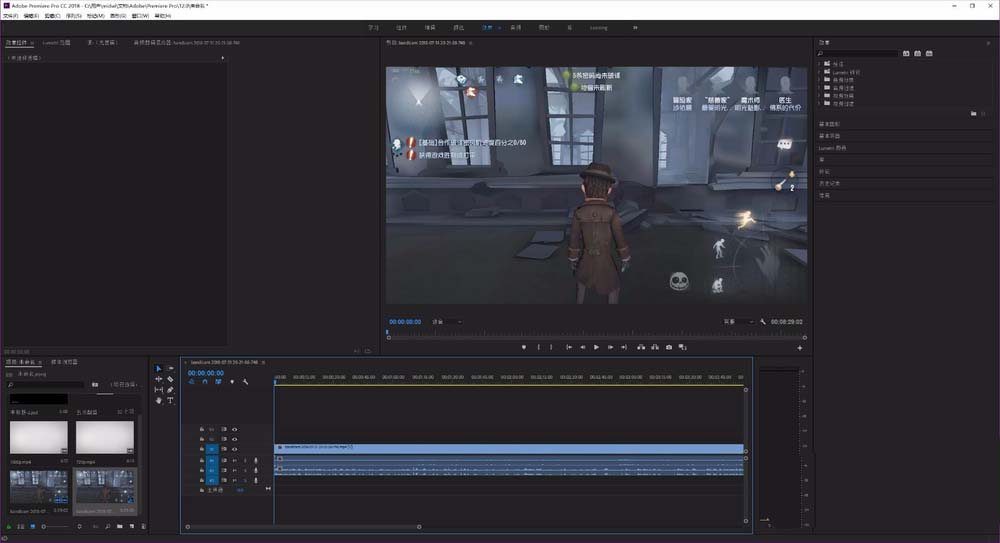Enable voice-over record on first audio track
Screen dimensions: 1000x543
[x=256, y=460]
